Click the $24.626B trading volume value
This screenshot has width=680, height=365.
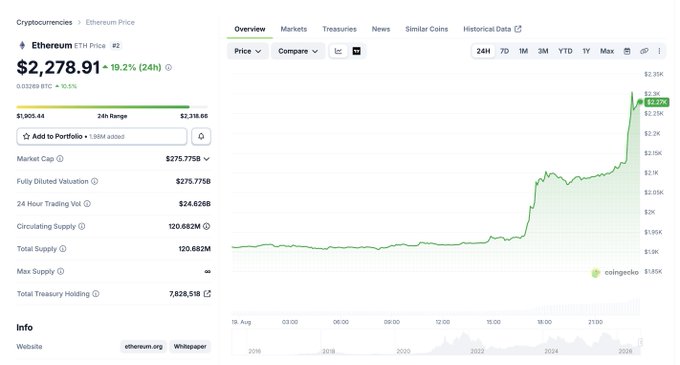(195, 204)
